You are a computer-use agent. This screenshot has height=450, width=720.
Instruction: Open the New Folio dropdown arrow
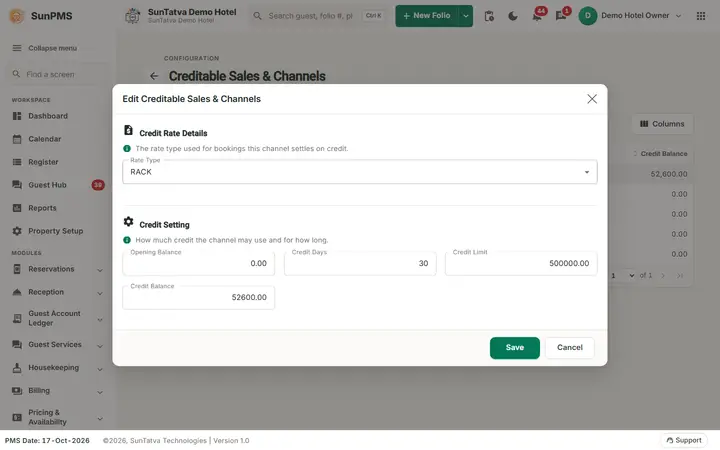pos(466,16)
